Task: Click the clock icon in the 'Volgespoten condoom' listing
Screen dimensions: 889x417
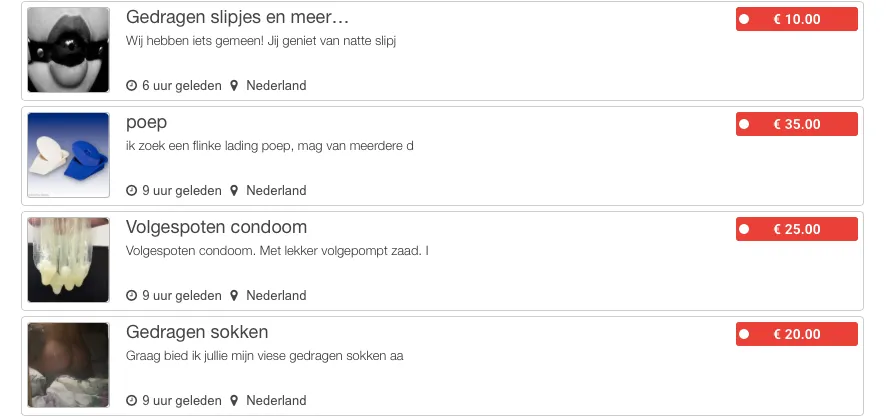Action: [132, 296]
